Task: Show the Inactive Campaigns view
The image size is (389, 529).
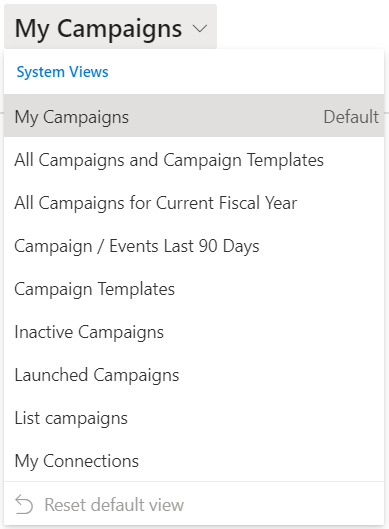Action: 194,332
